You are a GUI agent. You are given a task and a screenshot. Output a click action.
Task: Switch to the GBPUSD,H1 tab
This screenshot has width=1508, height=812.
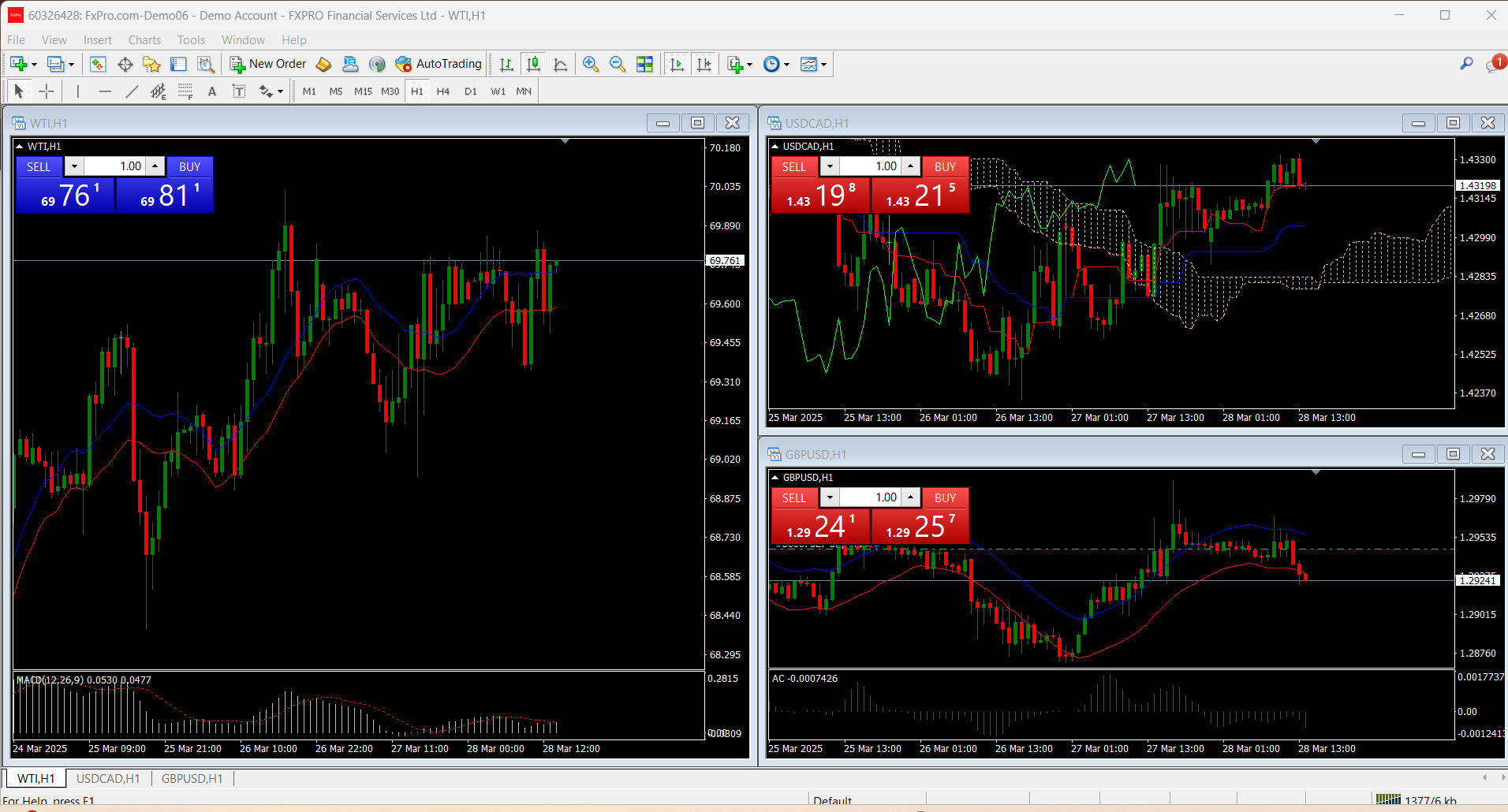pos(192,778)
